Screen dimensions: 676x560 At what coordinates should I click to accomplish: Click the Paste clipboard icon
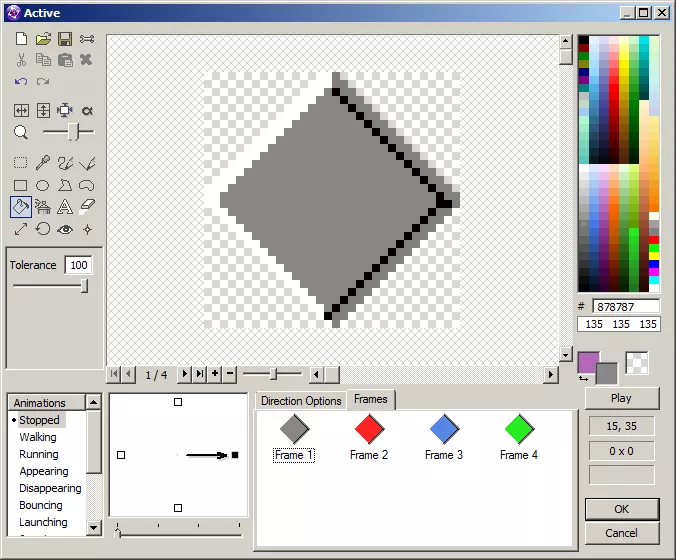pos(65,60)
